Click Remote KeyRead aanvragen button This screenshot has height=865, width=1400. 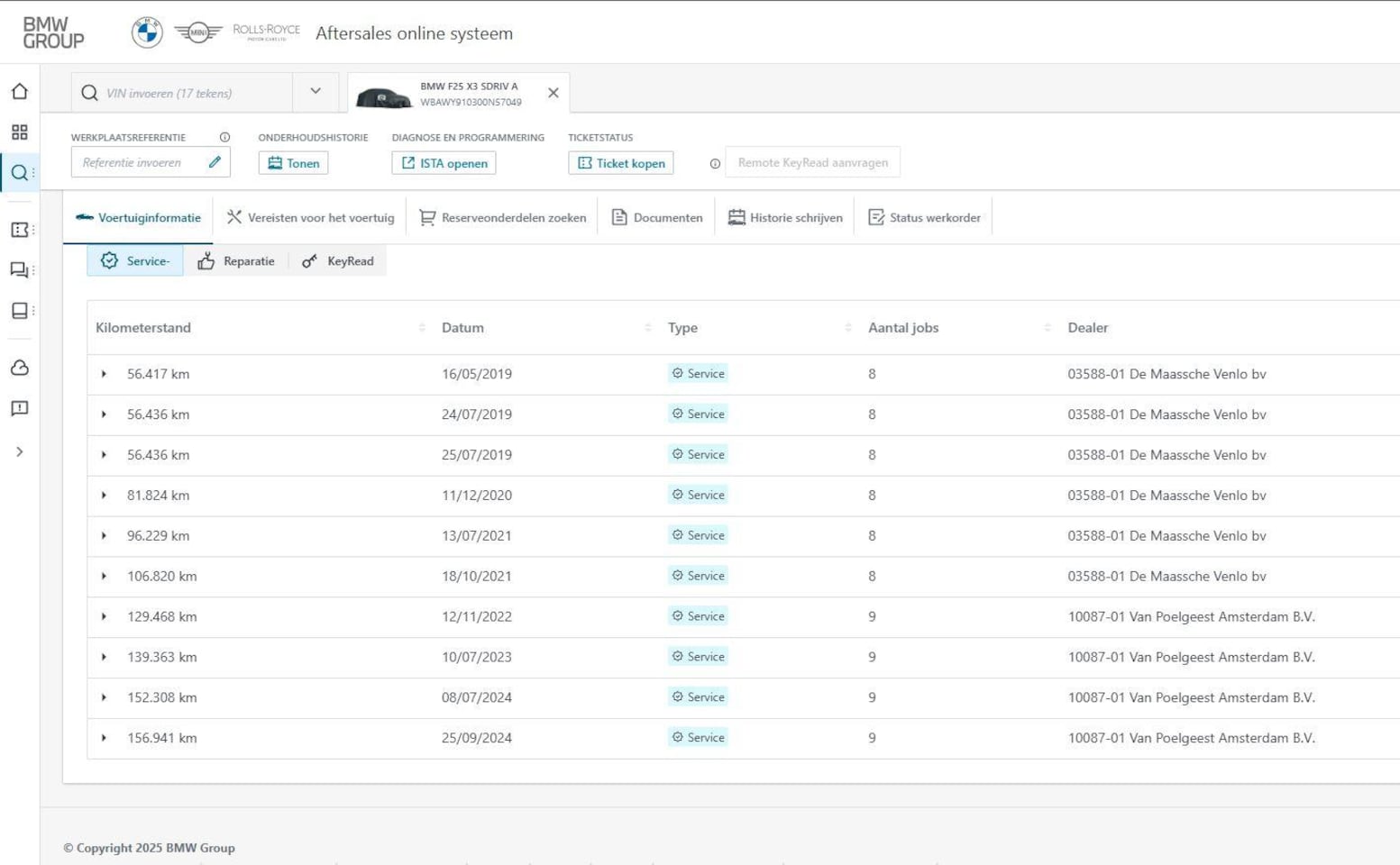tap(812, 162)
